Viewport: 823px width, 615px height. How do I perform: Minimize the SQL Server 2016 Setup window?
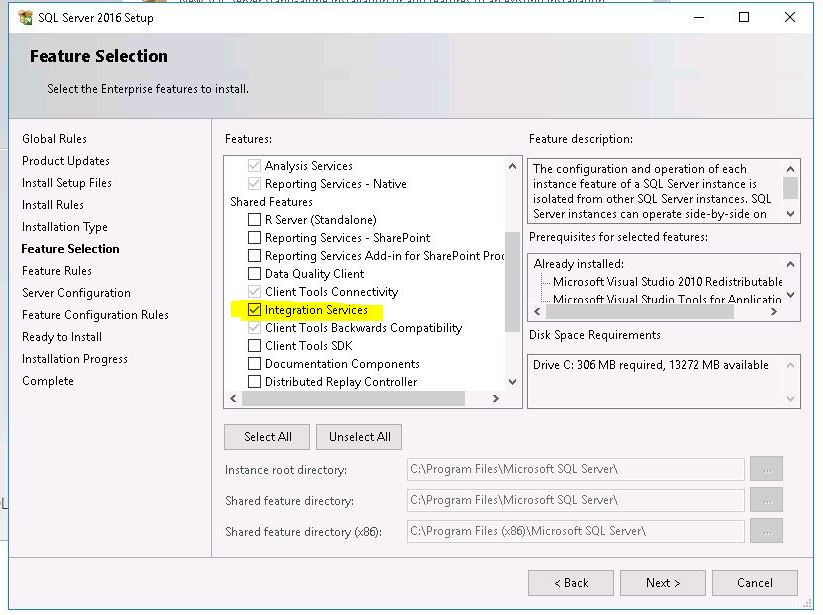click(x=699, y=17)
